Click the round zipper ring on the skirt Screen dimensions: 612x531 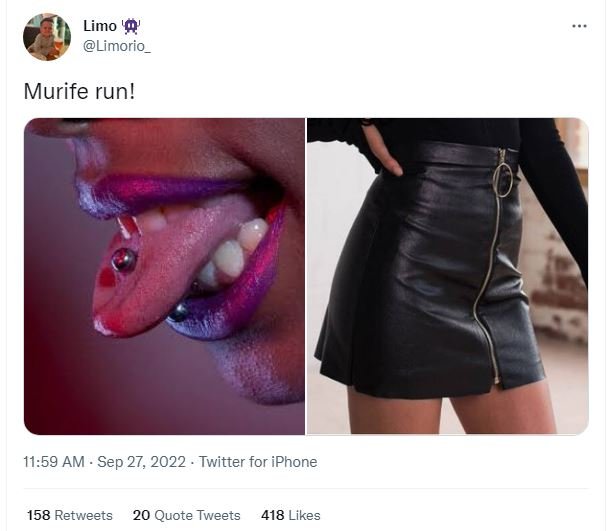(504, 178)
